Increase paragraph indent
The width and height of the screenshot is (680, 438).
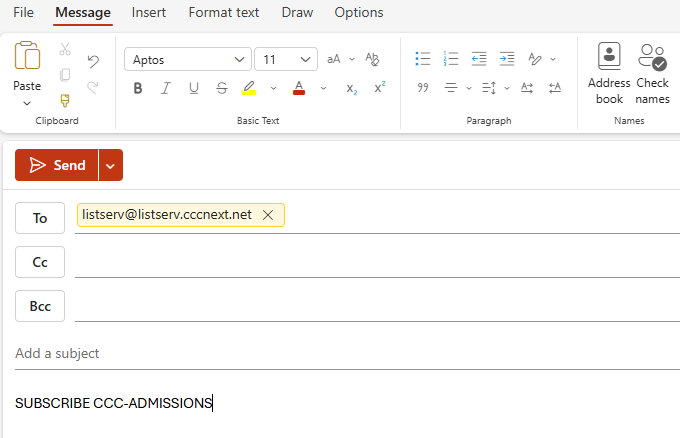click(x=507, y=59)
